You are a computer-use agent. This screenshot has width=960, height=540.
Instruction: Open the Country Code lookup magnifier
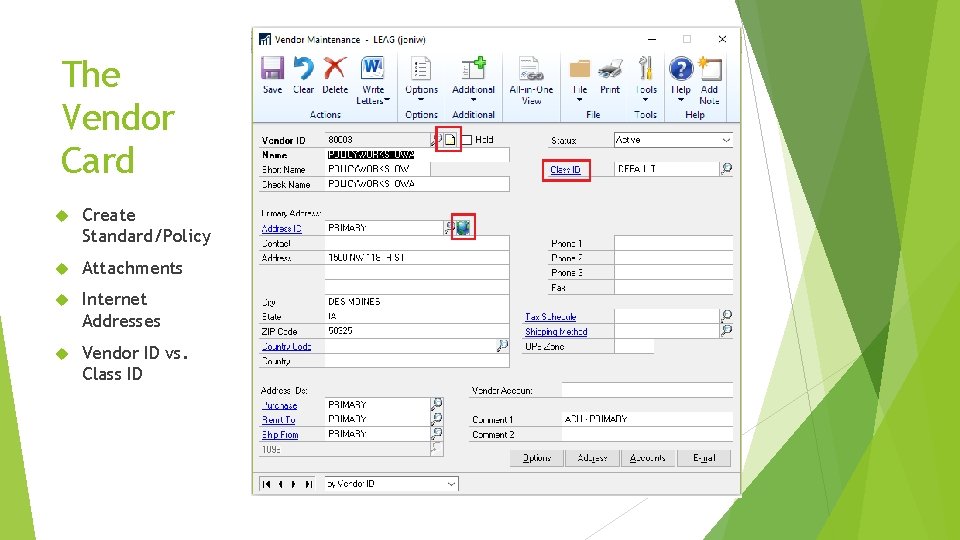coord(502,346)
